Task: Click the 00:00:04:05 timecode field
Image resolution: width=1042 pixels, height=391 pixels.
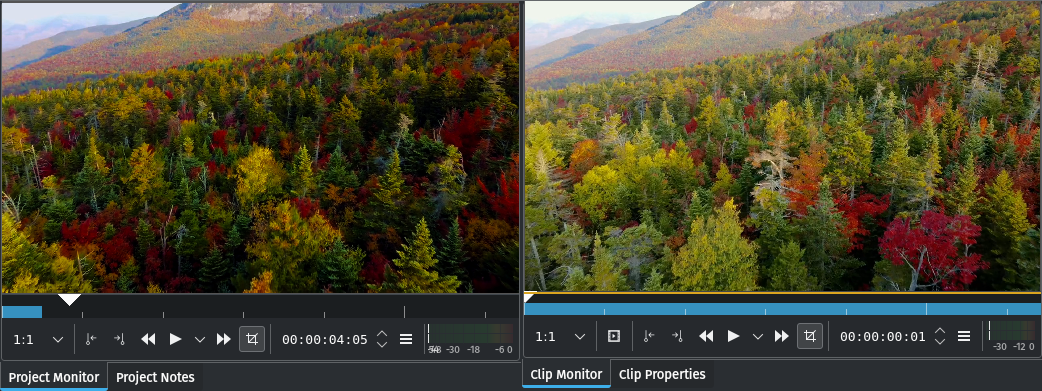Action: (324, 339)
